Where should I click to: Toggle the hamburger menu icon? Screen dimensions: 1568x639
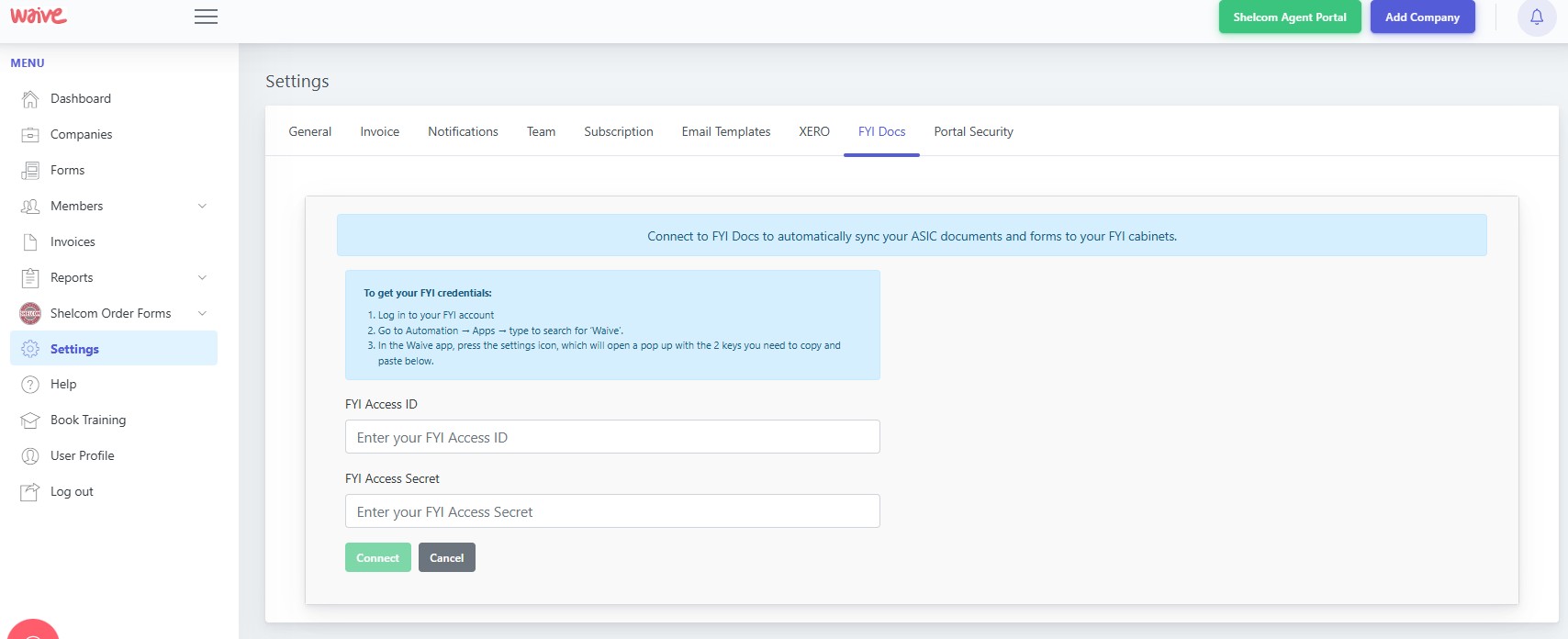207,17
